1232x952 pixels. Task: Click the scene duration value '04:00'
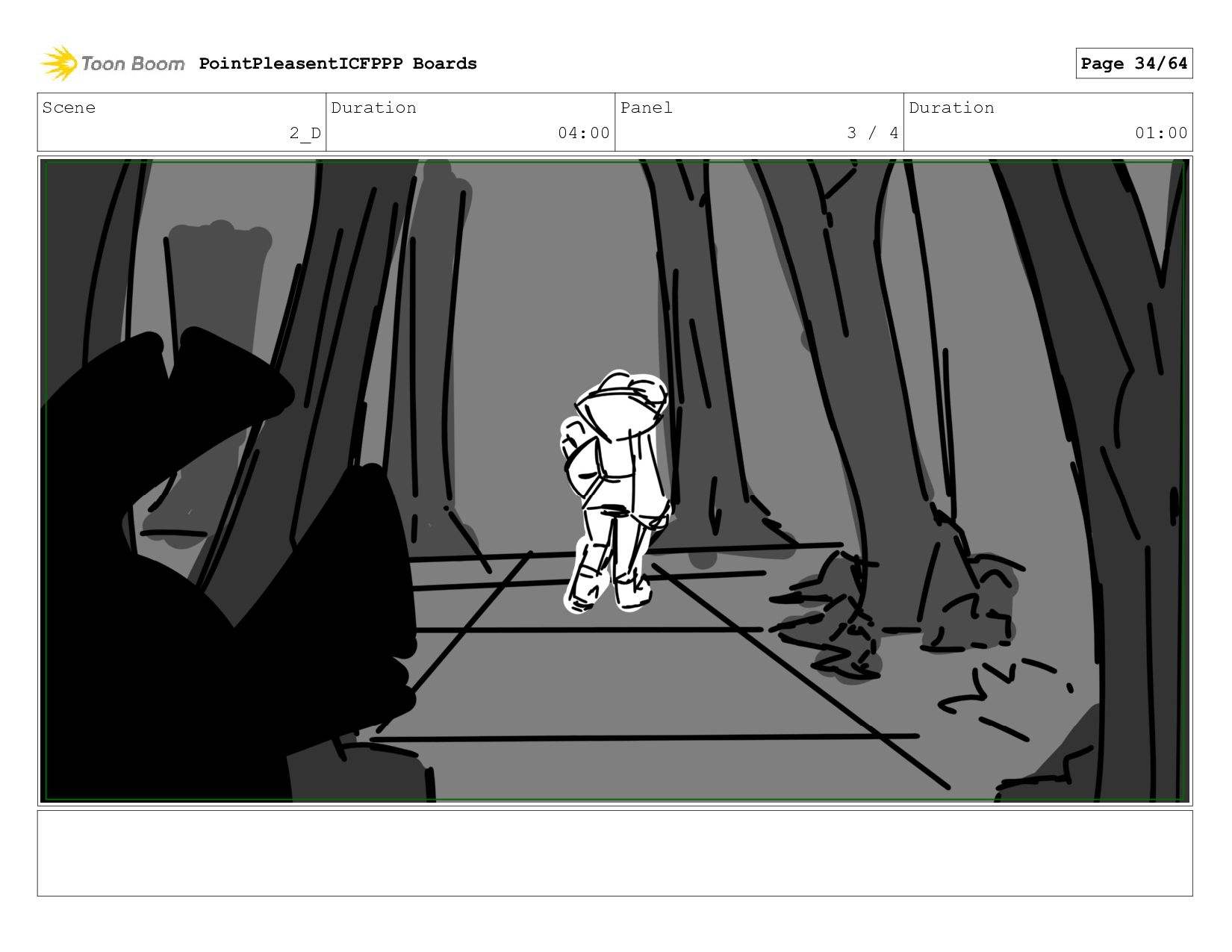tap(584, 133)
